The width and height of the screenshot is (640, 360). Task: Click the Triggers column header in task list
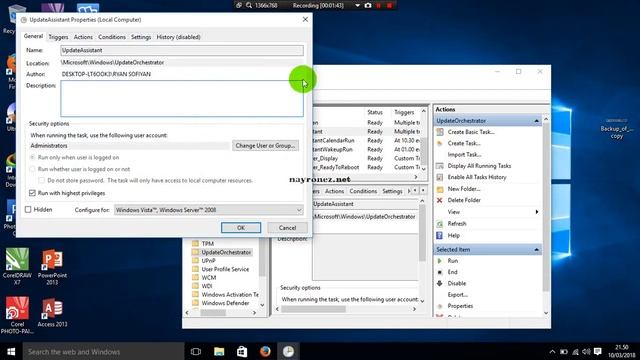tap(404, 112)
